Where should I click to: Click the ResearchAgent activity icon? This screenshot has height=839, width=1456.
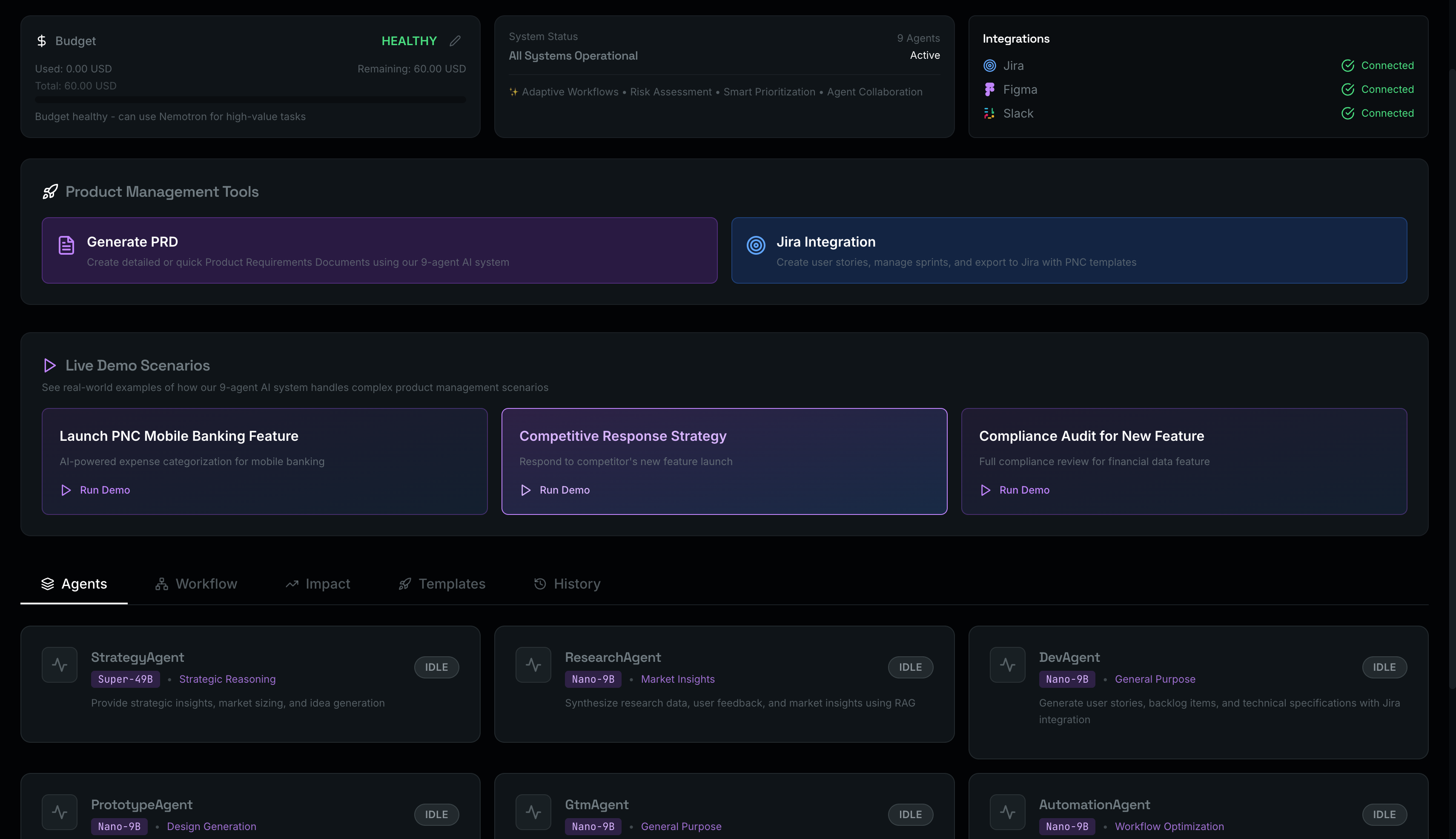tap(533, 665)
